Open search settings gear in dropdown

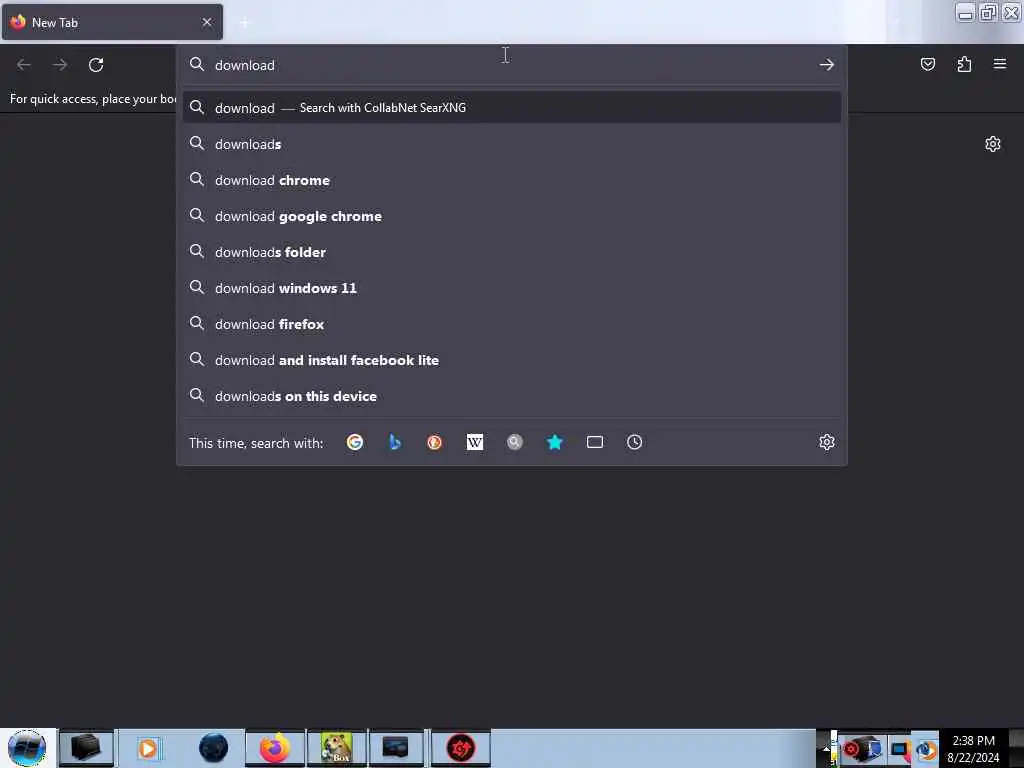(827, 442)
